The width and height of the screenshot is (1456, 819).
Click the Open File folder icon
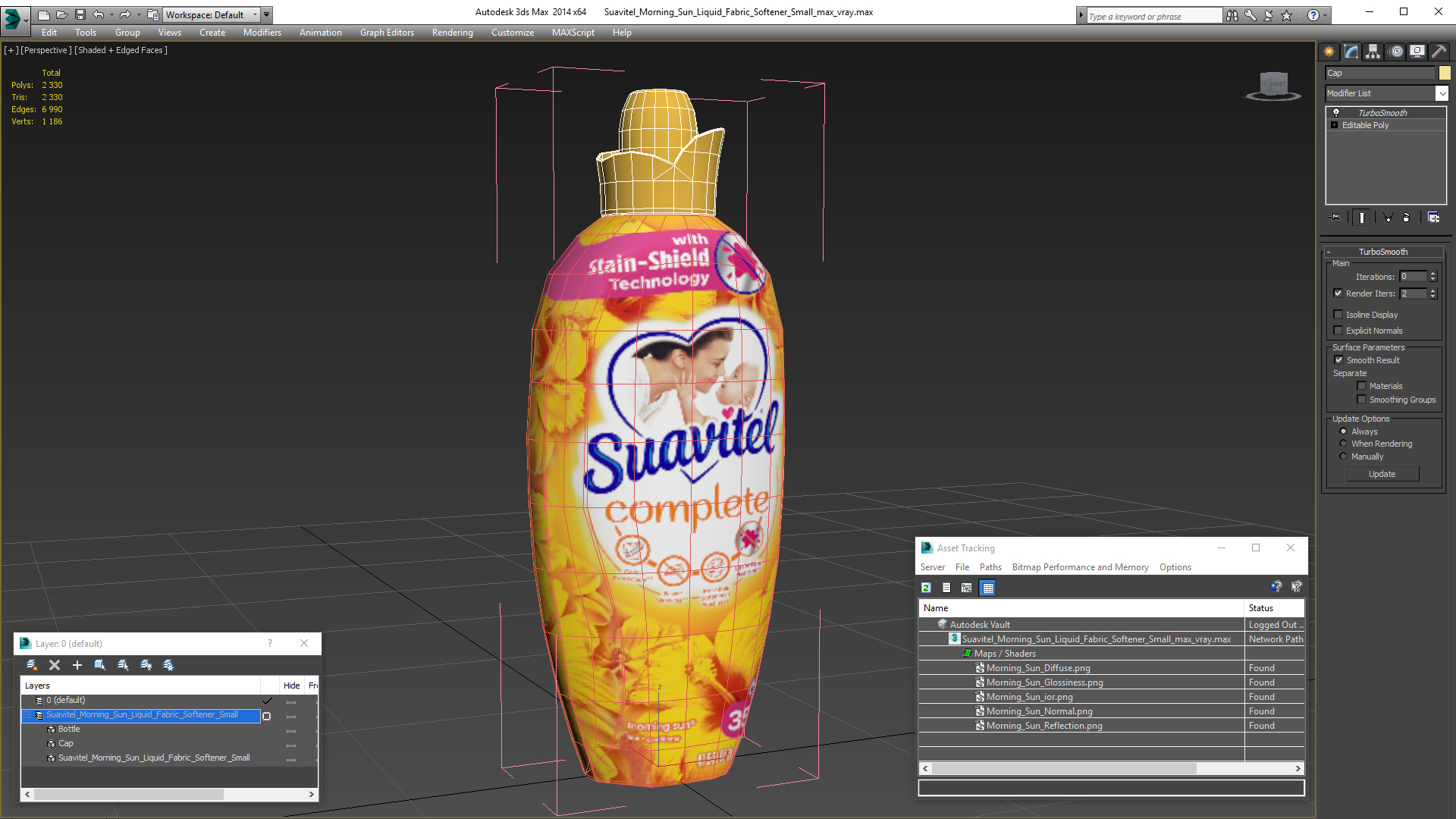pos(61,14)
